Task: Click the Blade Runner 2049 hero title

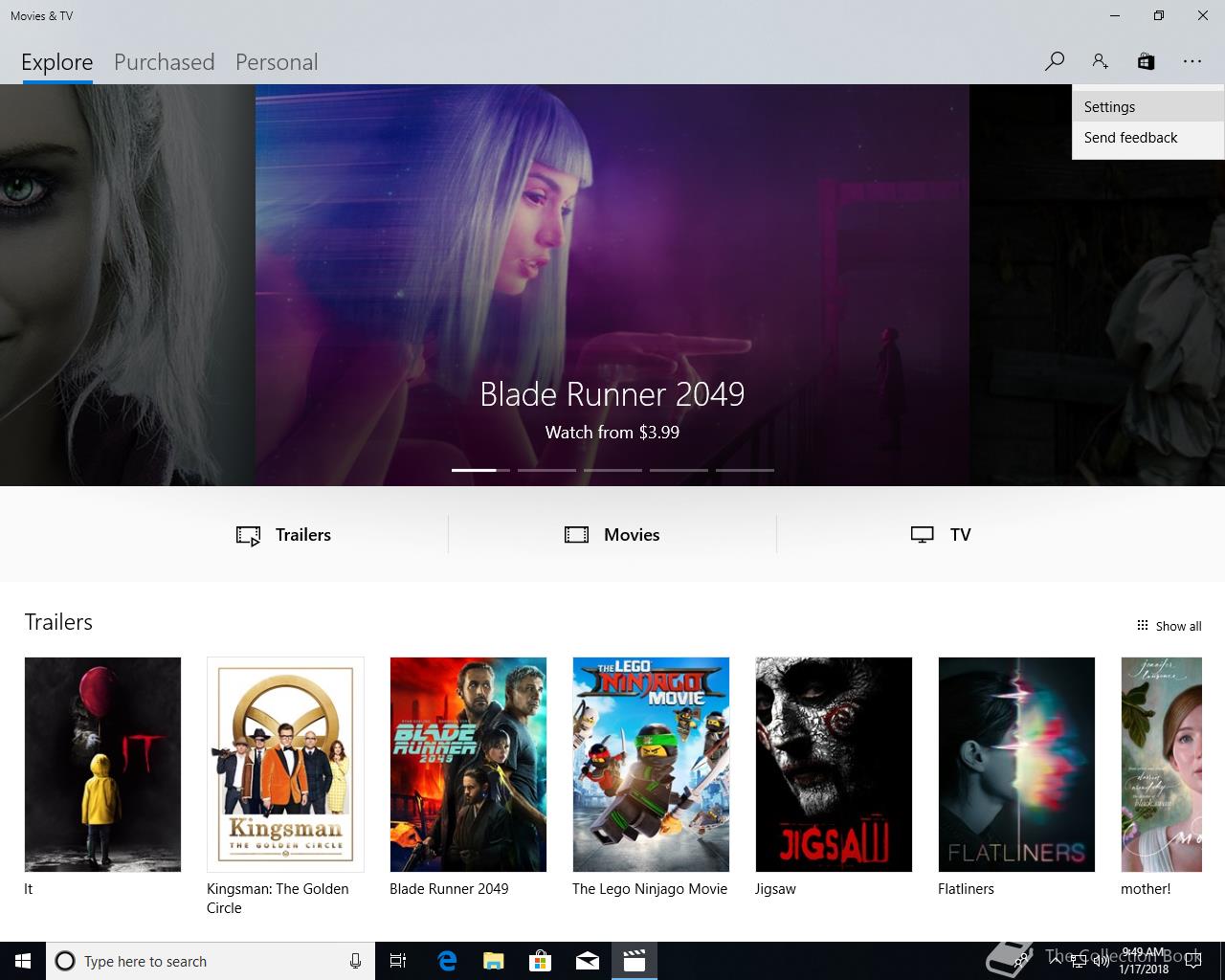Action: (x=612, y=394)
